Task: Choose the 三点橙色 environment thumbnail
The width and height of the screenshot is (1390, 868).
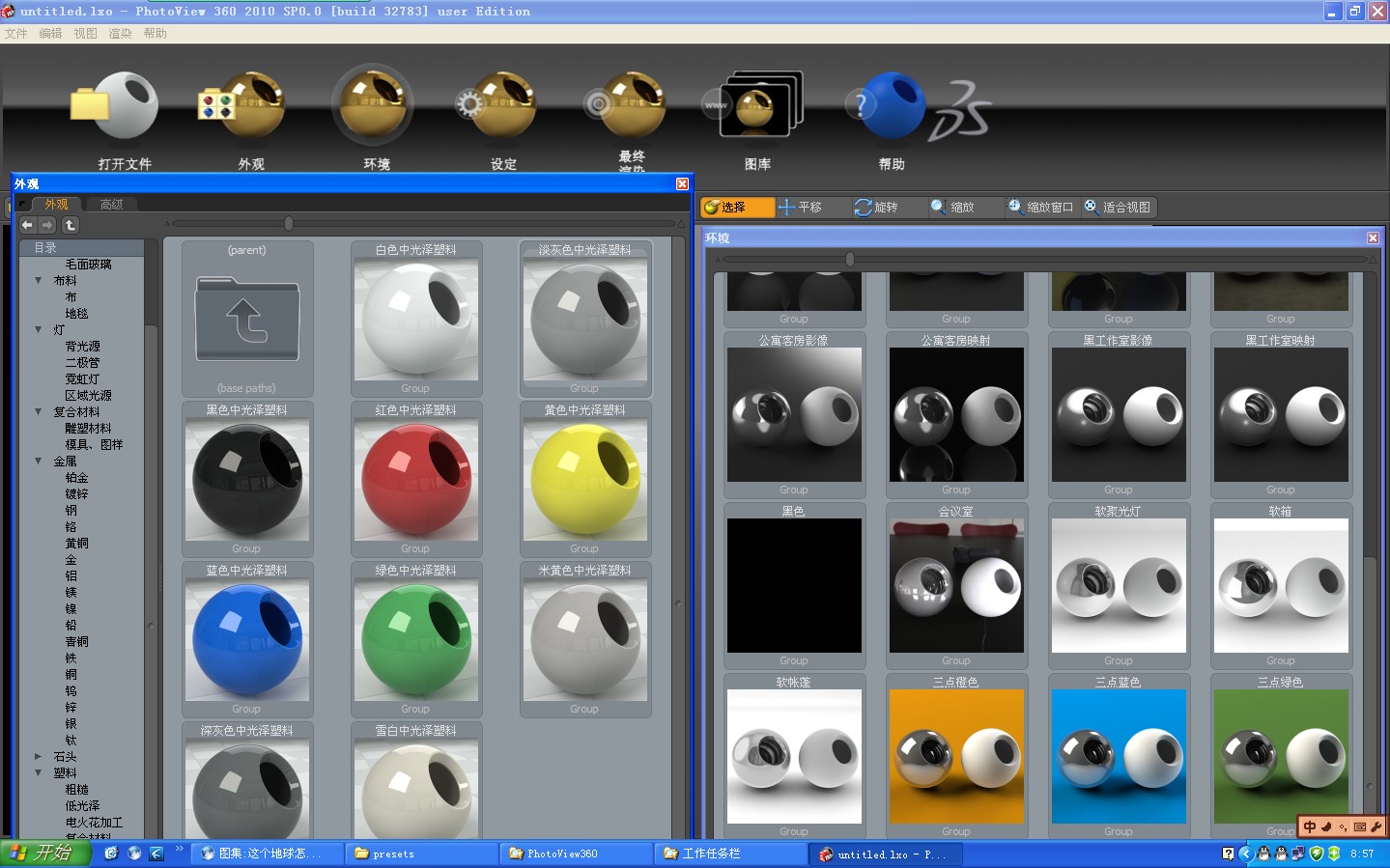Action: (x=956, y=756)
